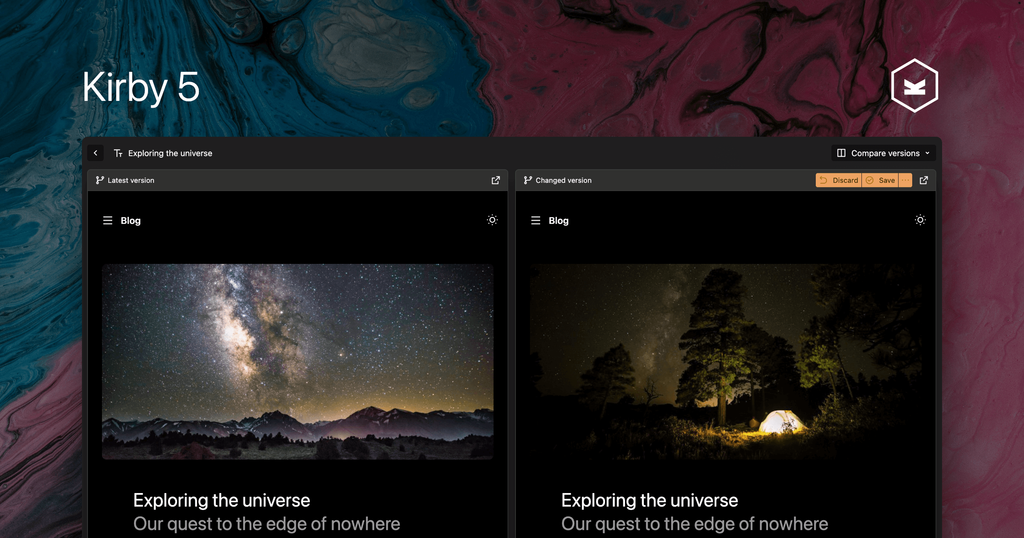Image resolution: width=1024 pixels, height=538 pixels.
Task: Click the Changed version branch icon
Action: point(528,180)
